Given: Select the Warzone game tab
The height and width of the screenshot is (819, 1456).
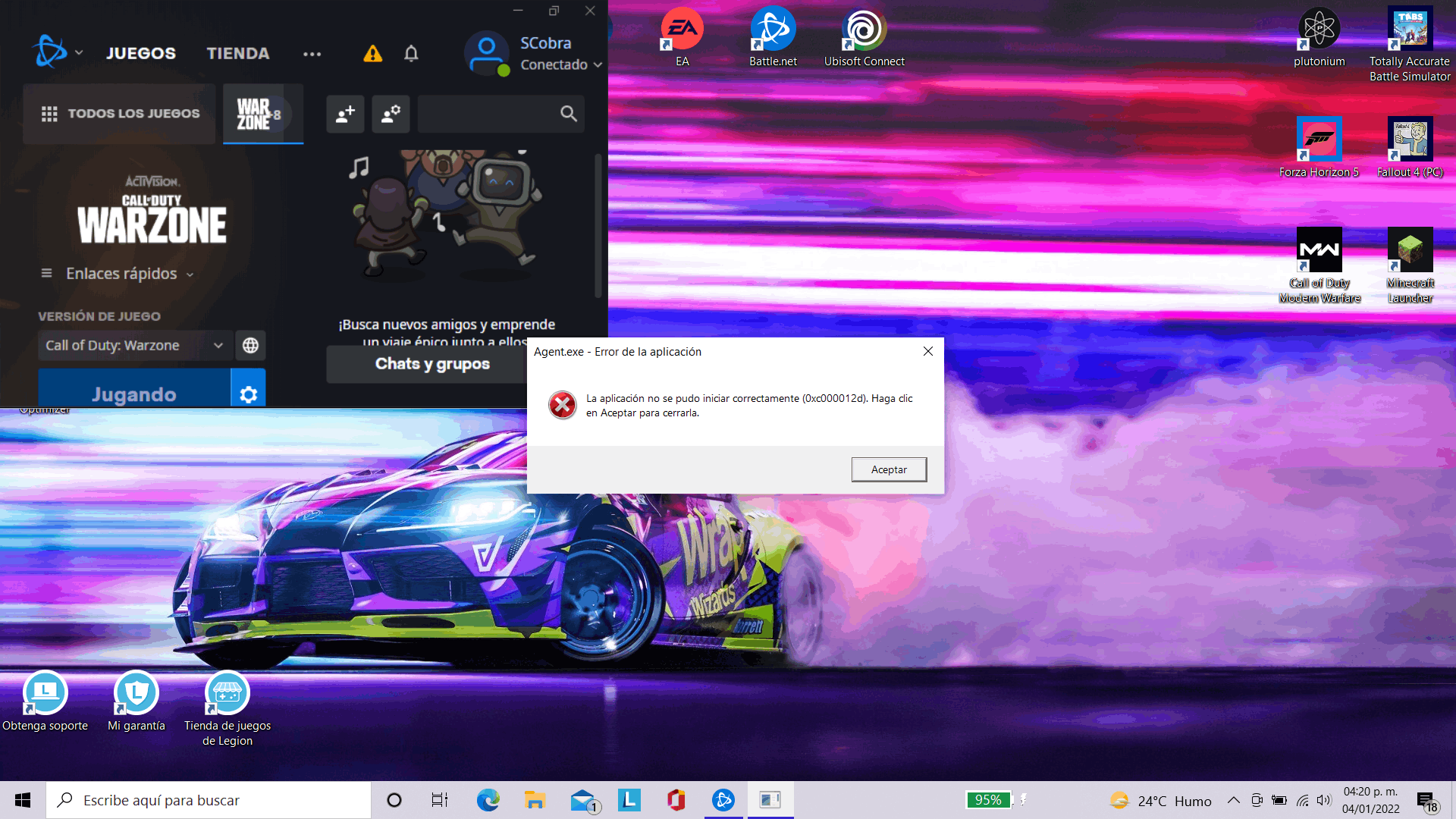Looking at the screenshot, I should [x=262, y=114].
